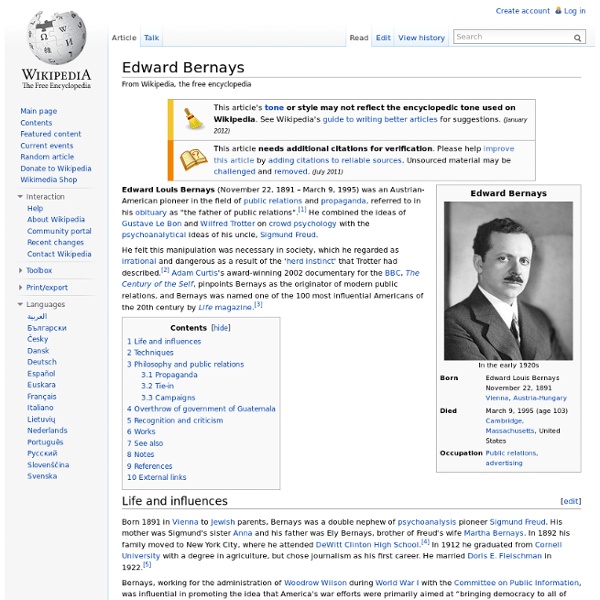Open the Gustave Le Bon link
600x600 pixels.
152,223
